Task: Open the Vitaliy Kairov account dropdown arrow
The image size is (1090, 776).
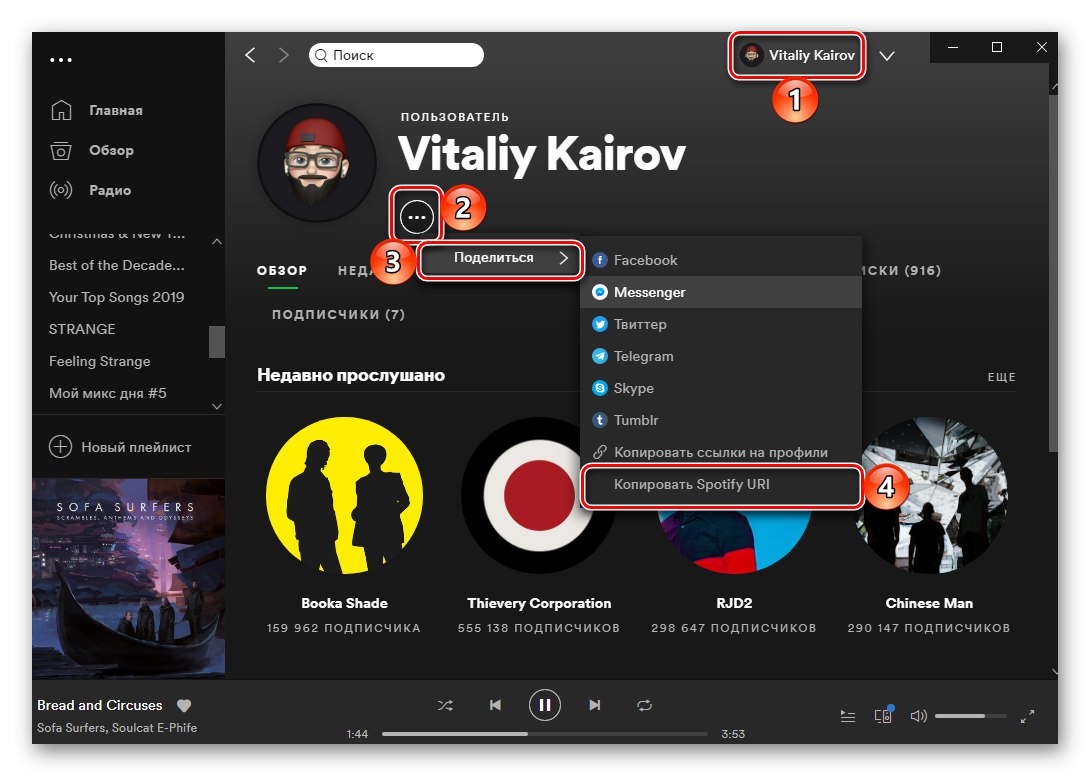Action: [887, 56]
